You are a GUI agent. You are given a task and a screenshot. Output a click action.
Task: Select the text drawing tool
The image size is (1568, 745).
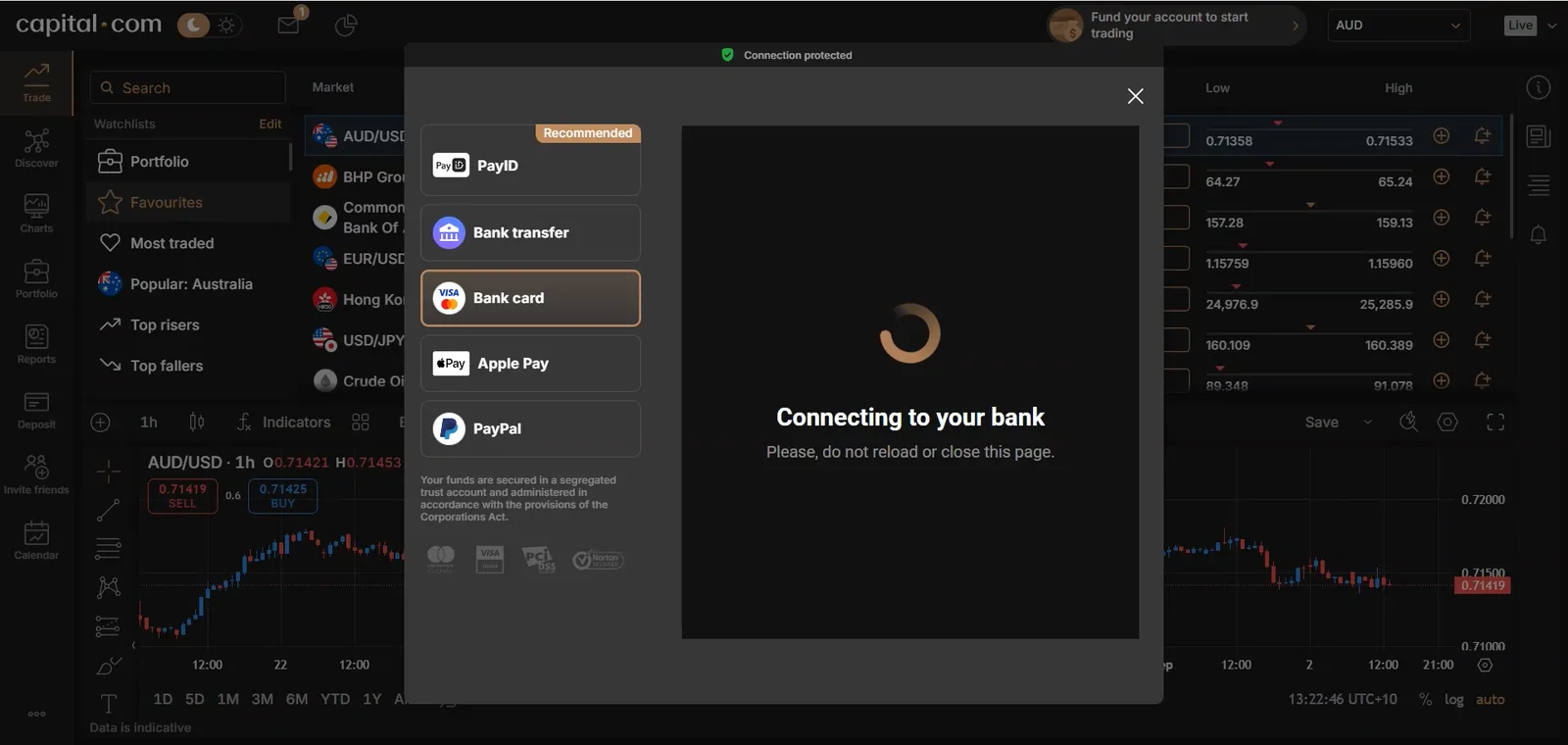[x=109, y=703]
